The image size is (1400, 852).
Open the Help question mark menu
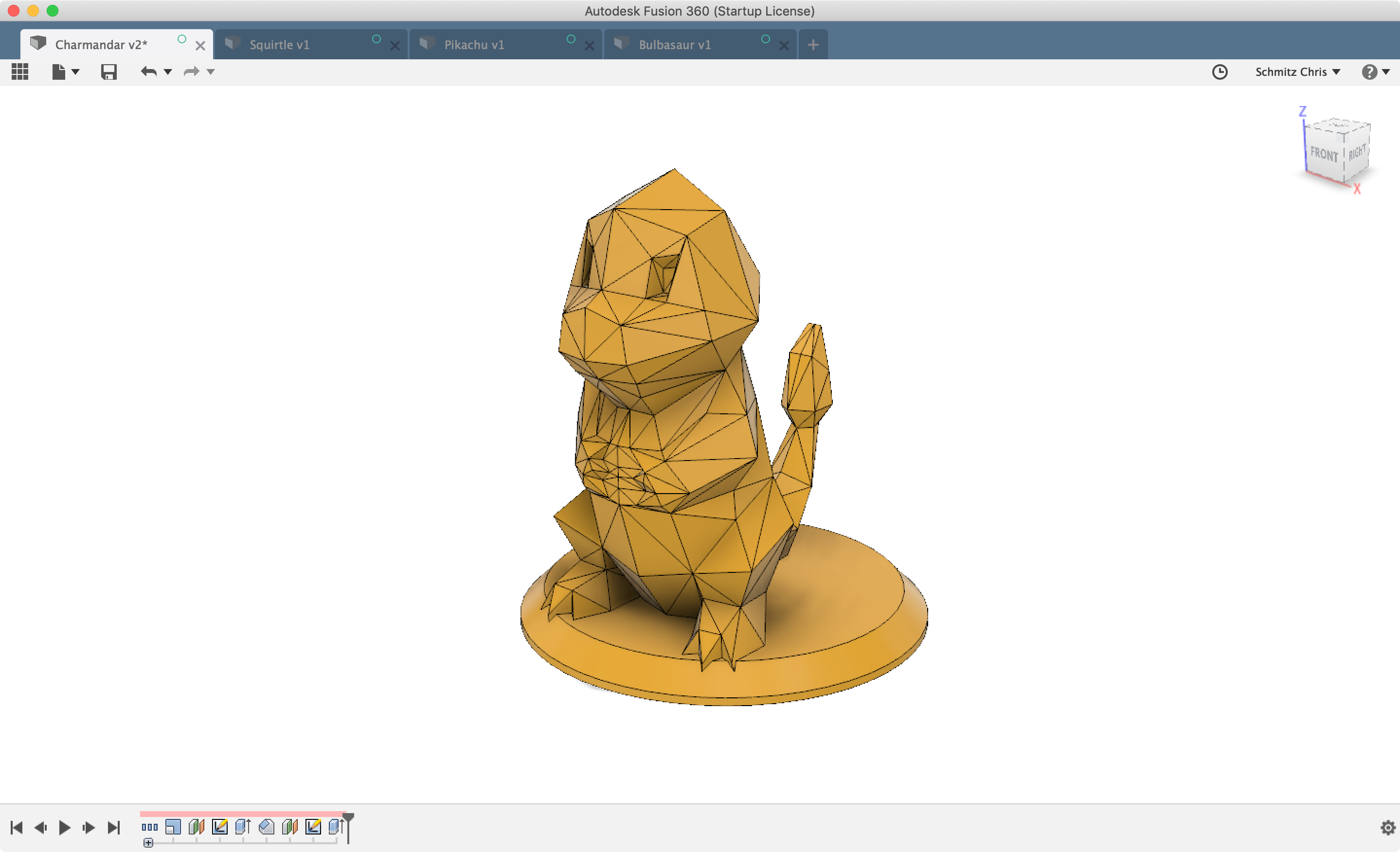tap(1375, 71)
